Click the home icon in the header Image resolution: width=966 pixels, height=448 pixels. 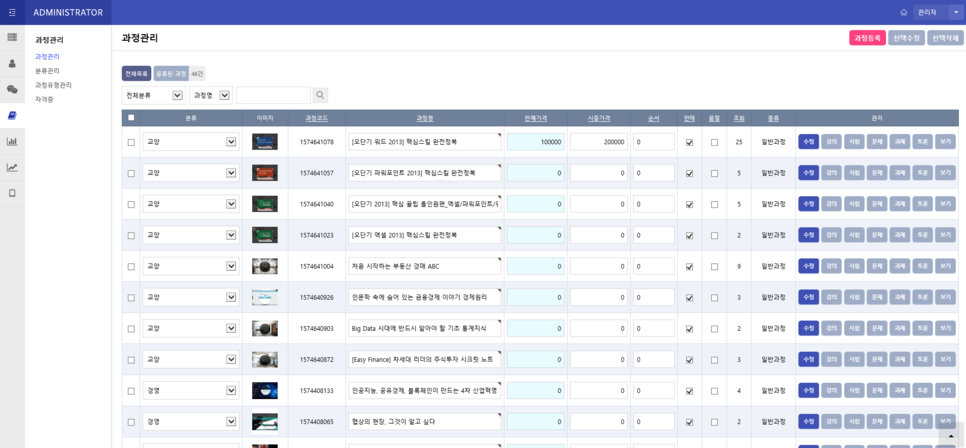pyautogui.click(x=903, y=12)
